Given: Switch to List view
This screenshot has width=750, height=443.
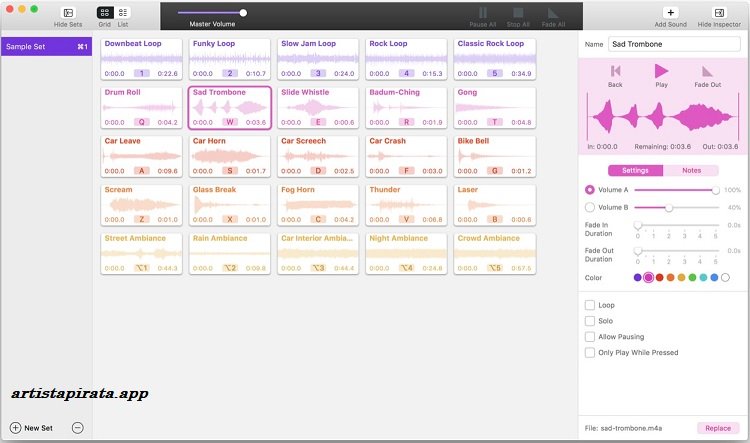Looking at the screenshot, I should 123,13.
